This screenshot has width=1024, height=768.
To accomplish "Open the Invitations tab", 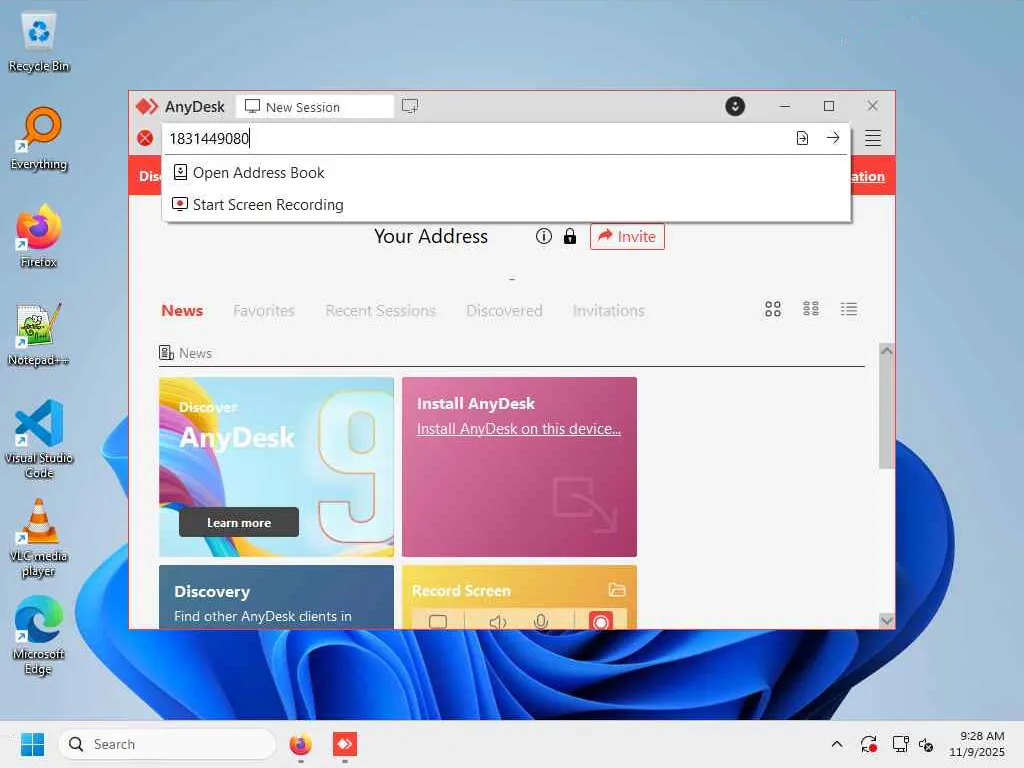I will 609,311.
